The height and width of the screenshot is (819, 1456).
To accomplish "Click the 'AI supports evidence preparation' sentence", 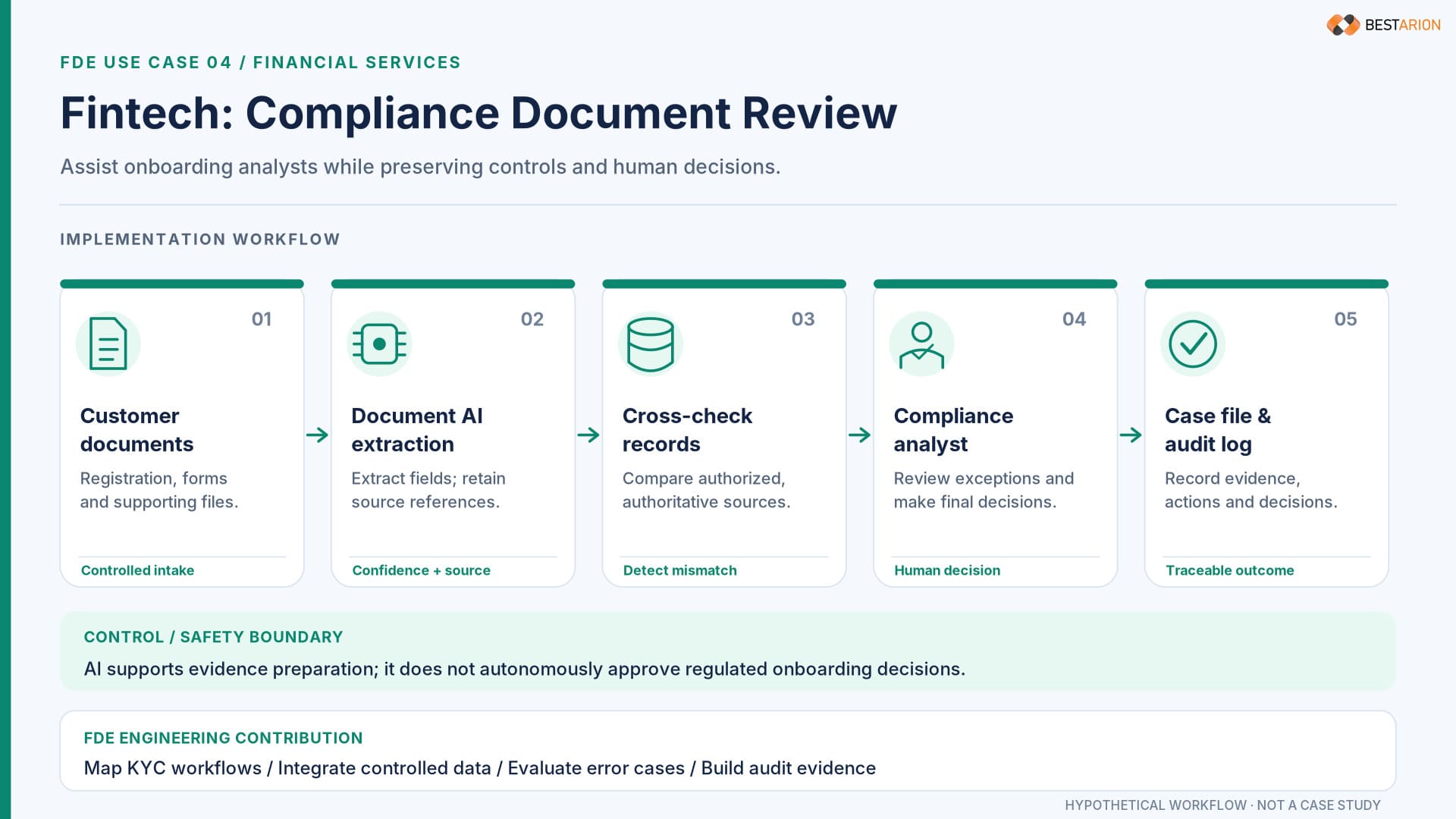I will click(524, 669).
